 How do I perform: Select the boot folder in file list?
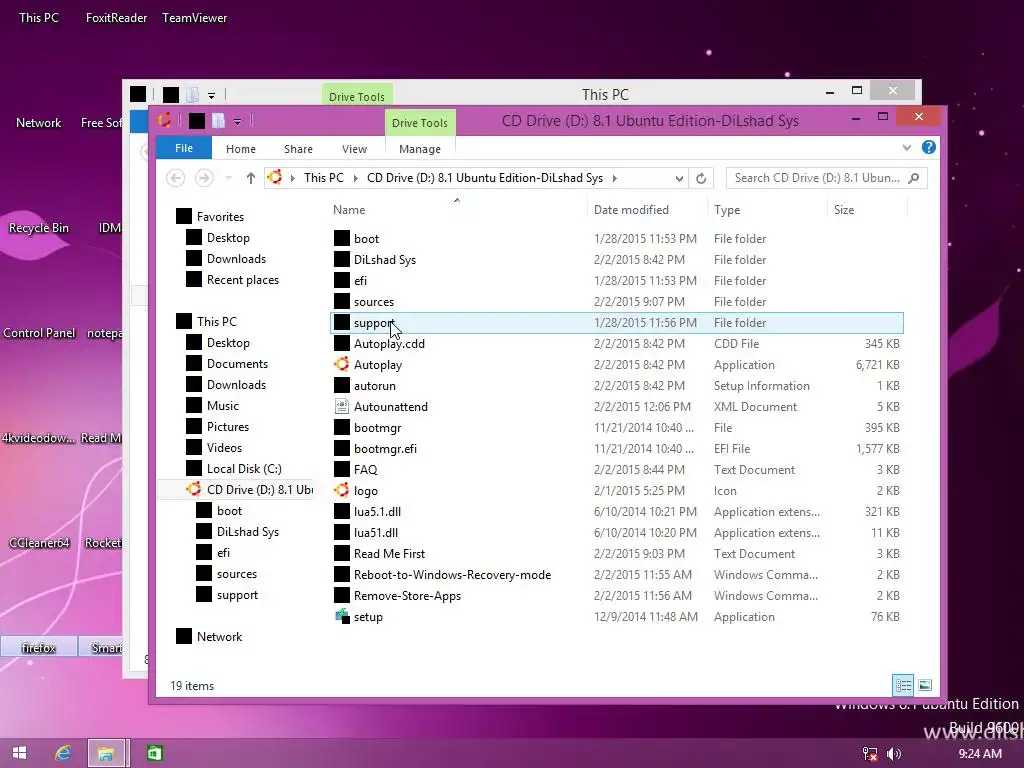tap(366, 238)
